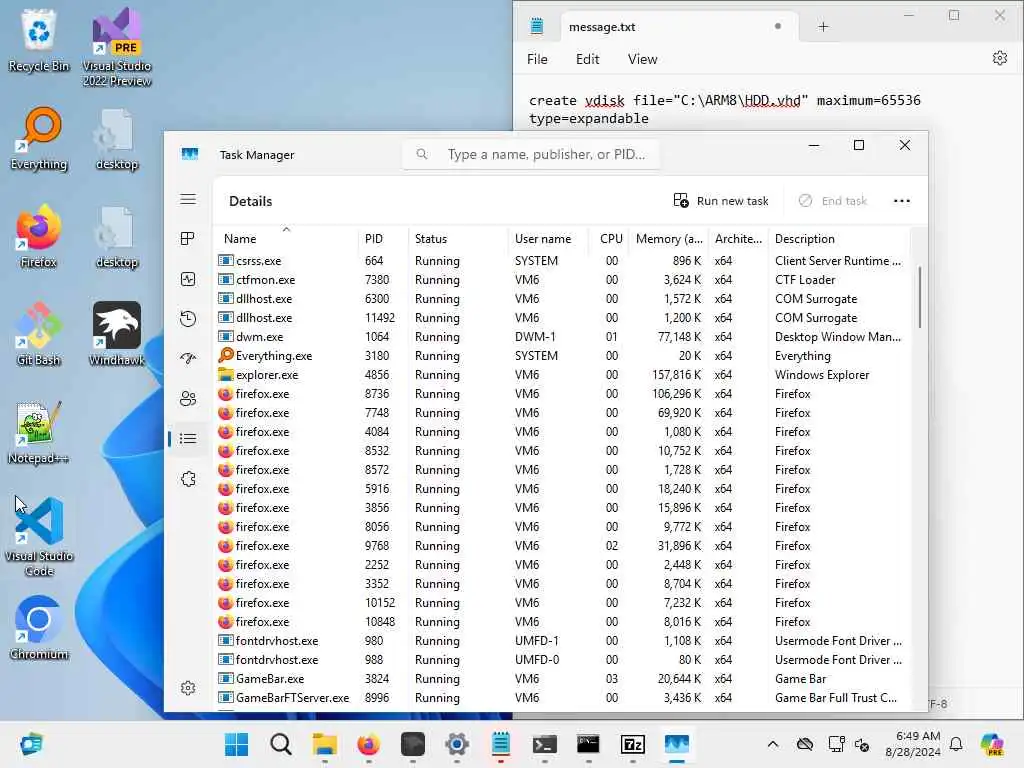Open App history page in sidebar

pos(188,319)
